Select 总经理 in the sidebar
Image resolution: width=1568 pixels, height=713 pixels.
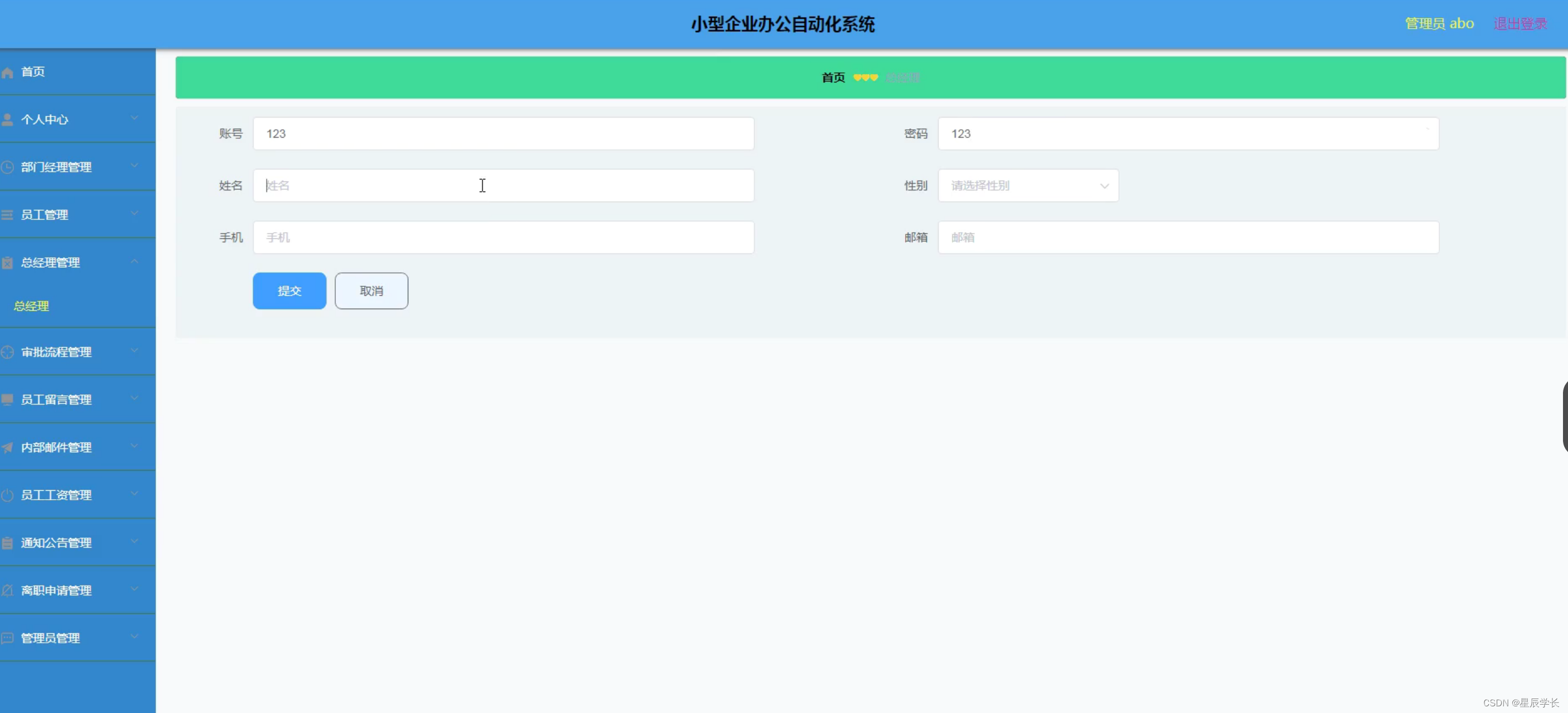pos(31,306)
